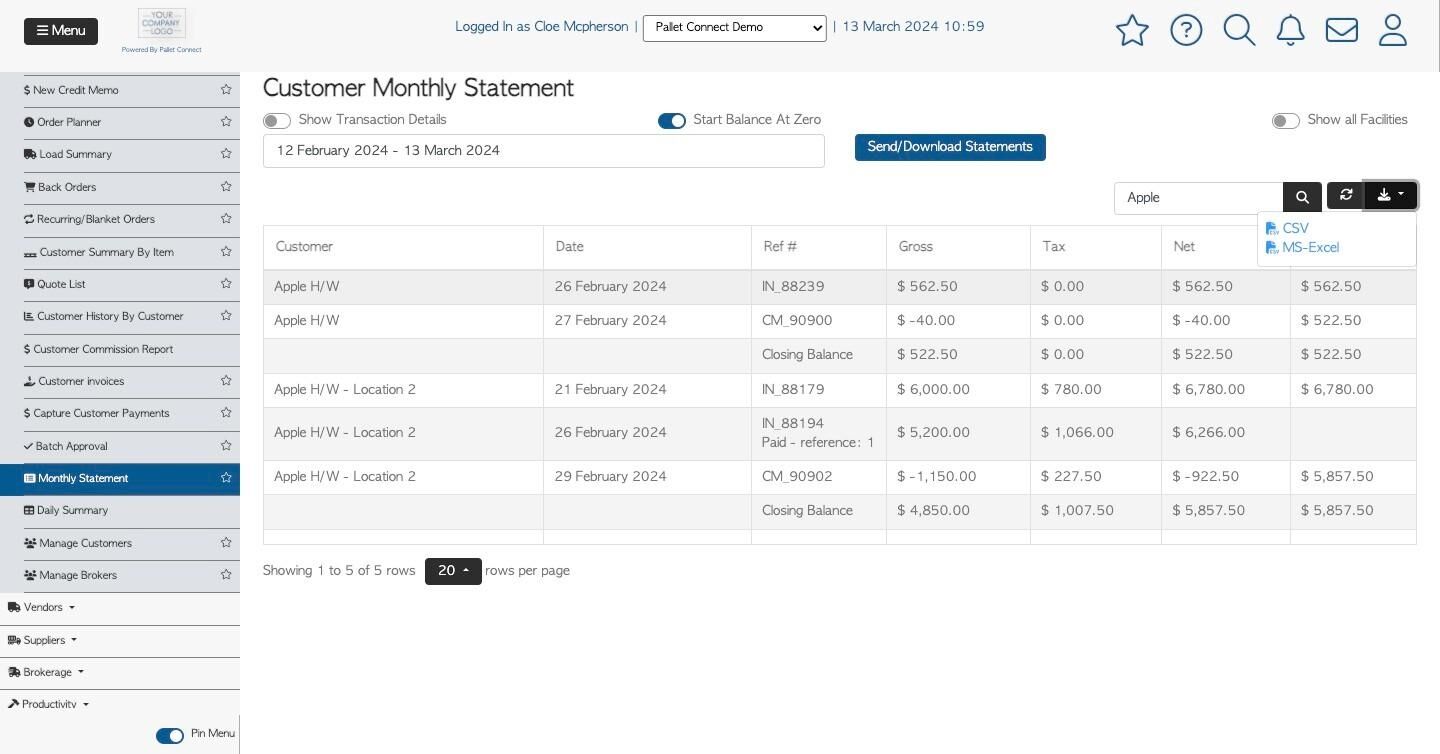
Task: Click the Menu button
Action: [x=61, y=31]
